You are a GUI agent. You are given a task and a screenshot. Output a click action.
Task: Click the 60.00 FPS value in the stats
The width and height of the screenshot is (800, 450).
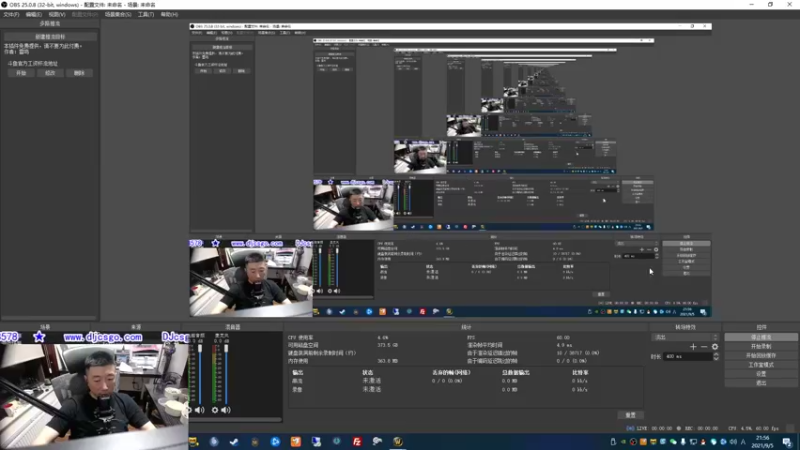coord(563,338)
